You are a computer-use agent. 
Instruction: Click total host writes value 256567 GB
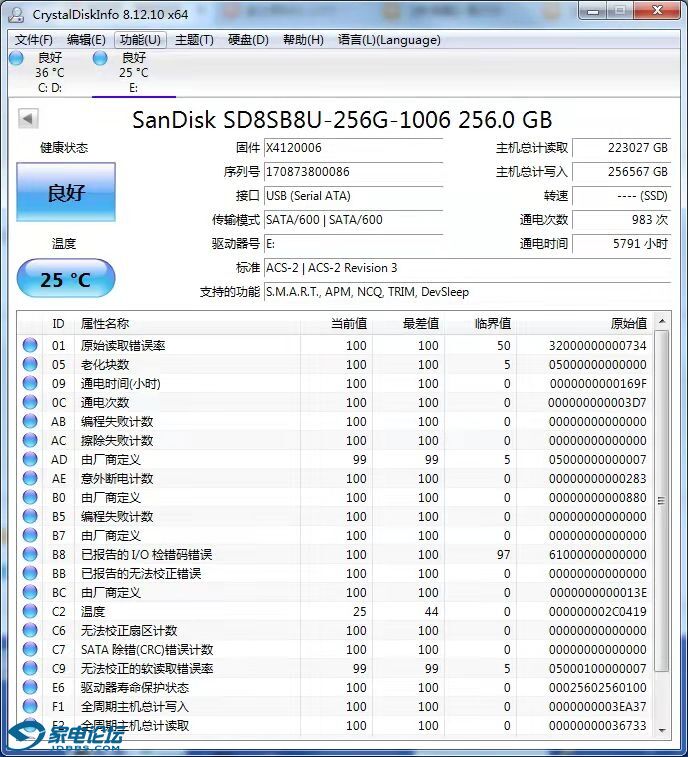[x=622, y=172]
